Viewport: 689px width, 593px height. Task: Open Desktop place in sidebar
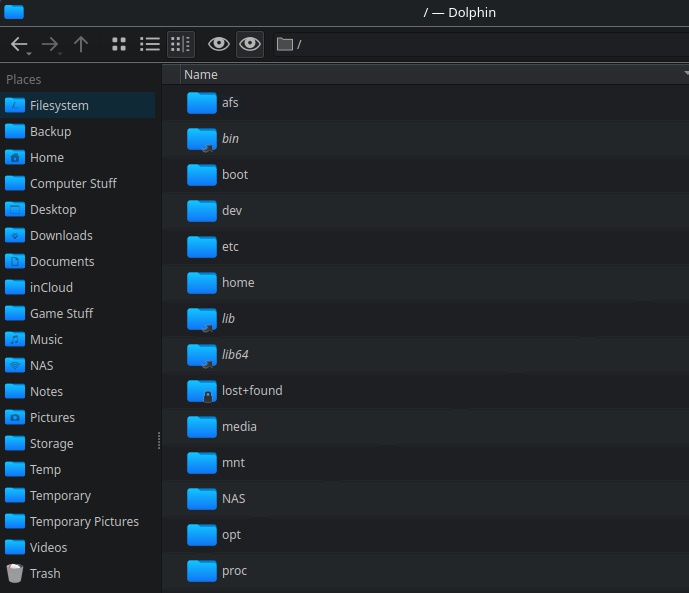click(78, 210)
